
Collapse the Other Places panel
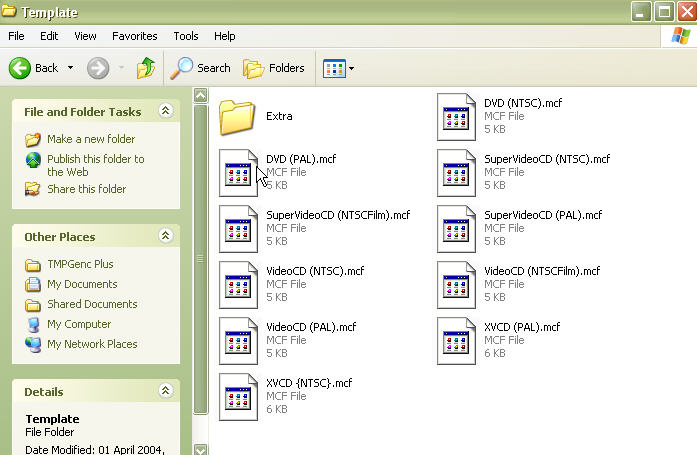165,235
